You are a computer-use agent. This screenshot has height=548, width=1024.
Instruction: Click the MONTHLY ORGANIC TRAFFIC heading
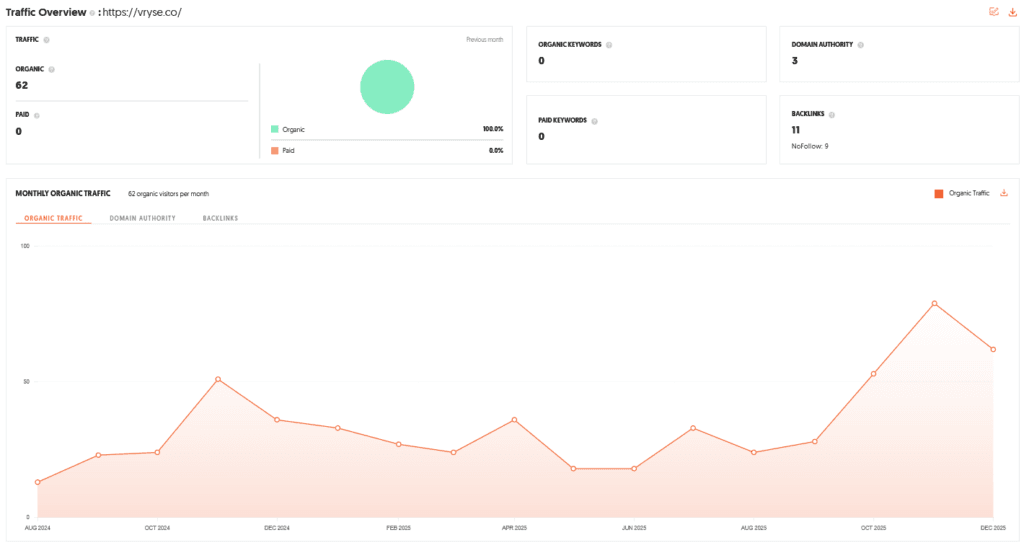(63, 193)
